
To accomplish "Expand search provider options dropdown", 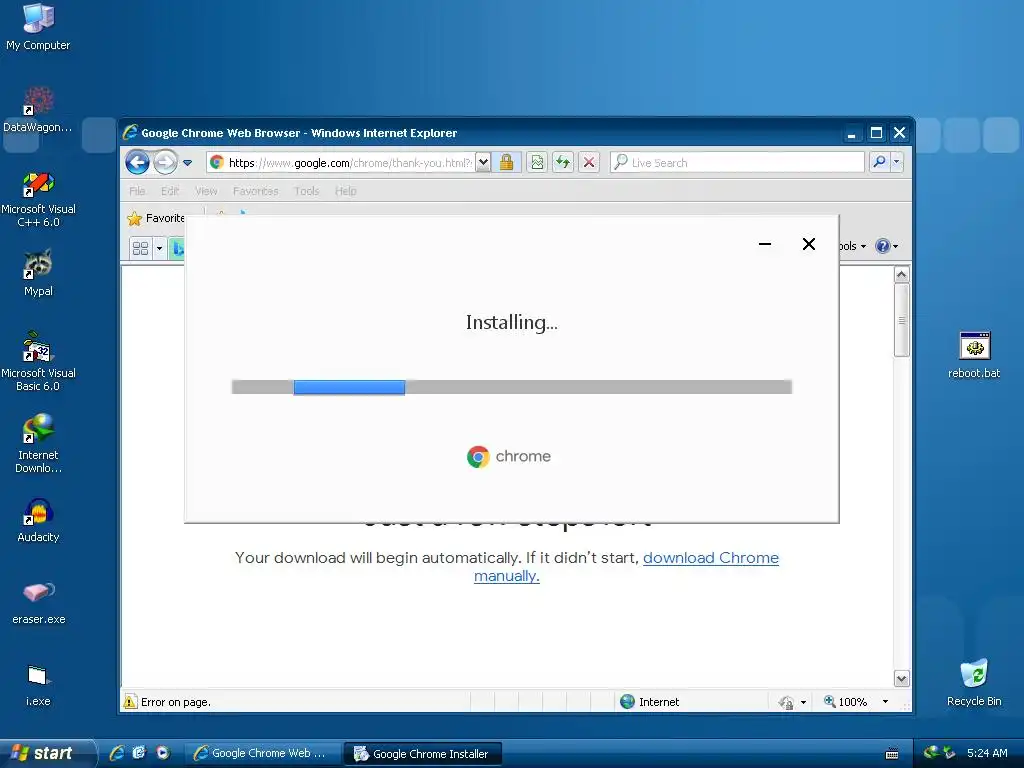I will point(897,162).
